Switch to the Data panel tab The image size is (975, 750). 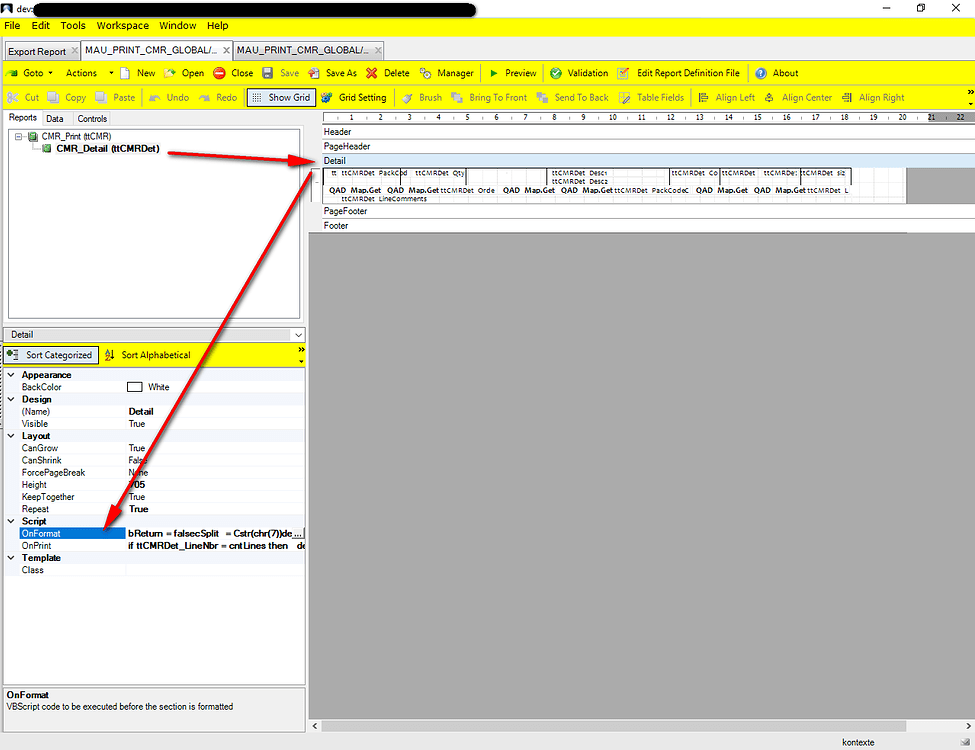click(x=55, y=118)
